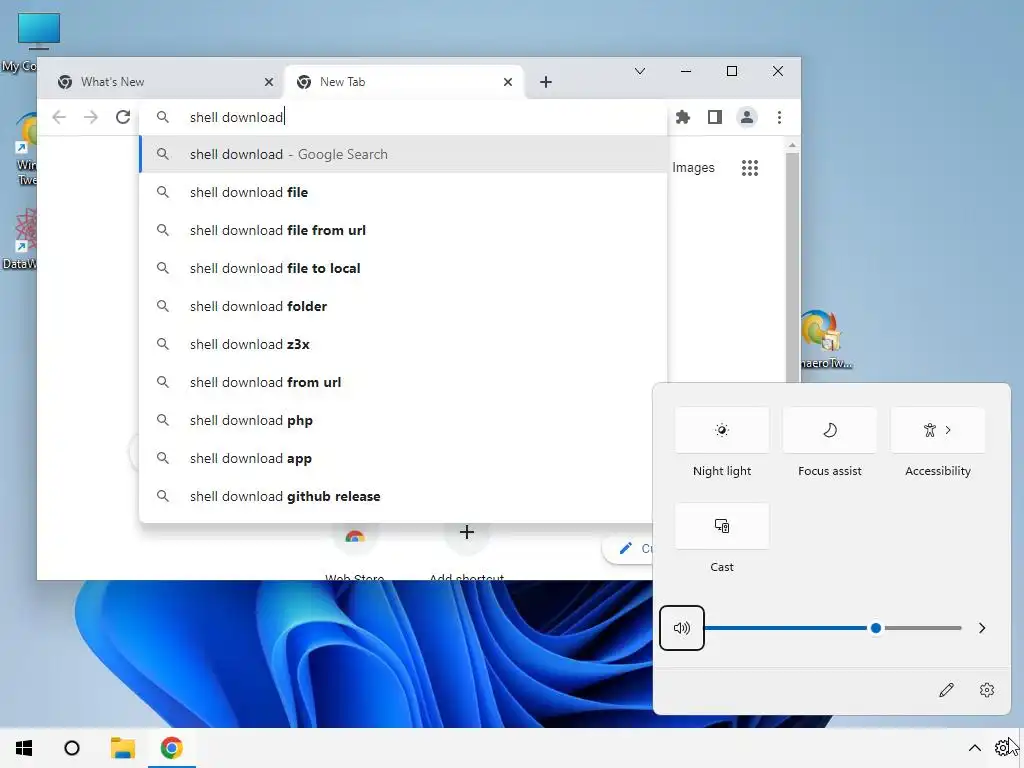Pick the 'shell download z3x' suggestion

coord(404,344)
